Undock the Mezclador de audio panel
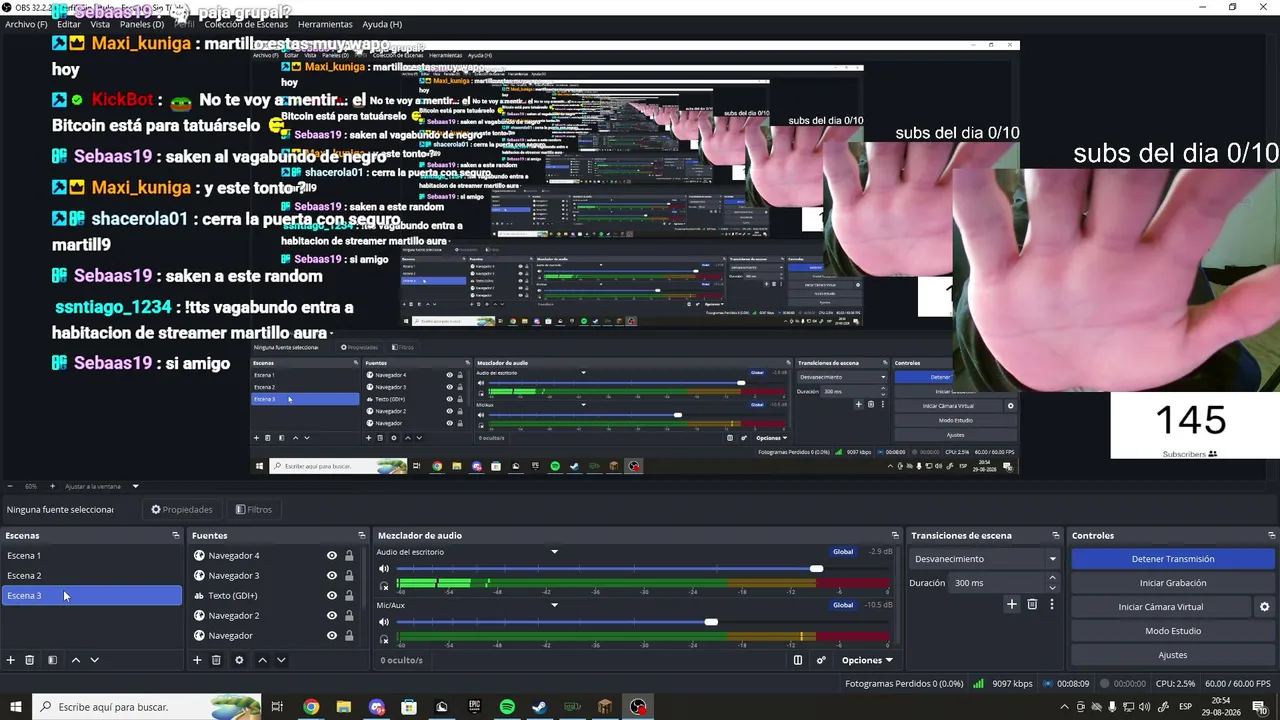 tap(895, 536)
